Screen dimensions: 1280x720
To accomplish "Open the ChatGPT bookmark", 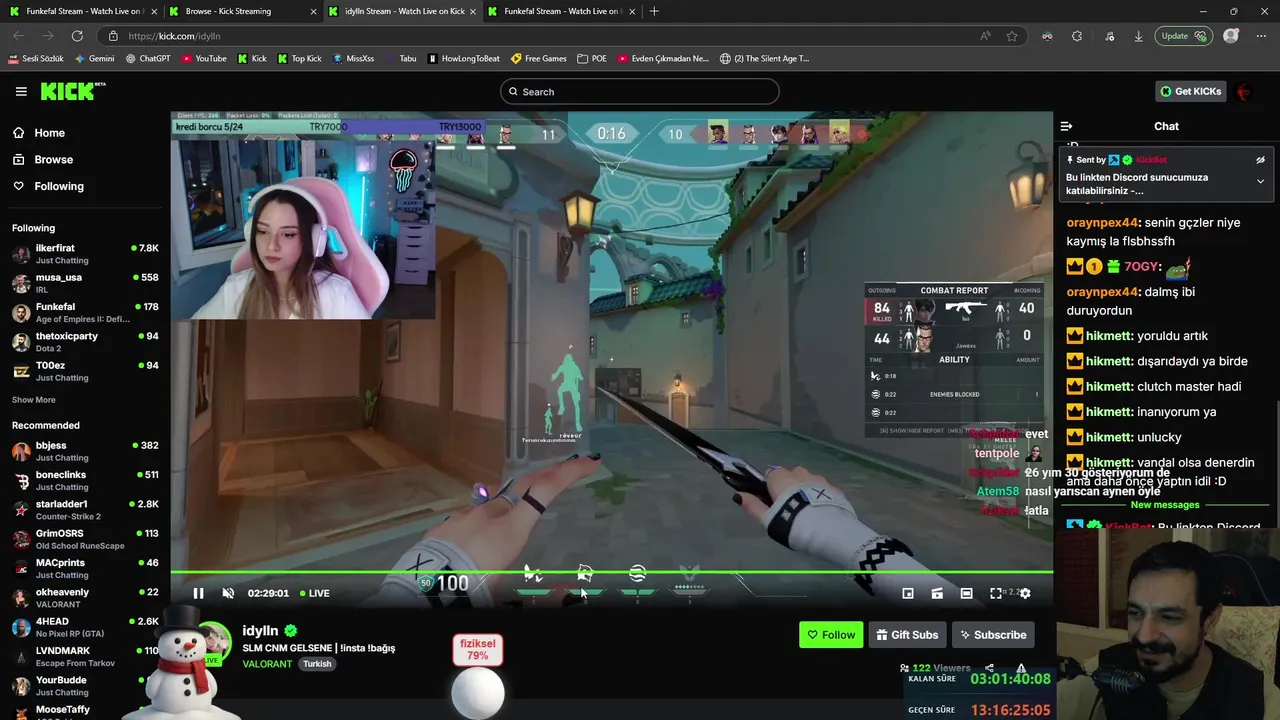I will [x=148, y=58].
